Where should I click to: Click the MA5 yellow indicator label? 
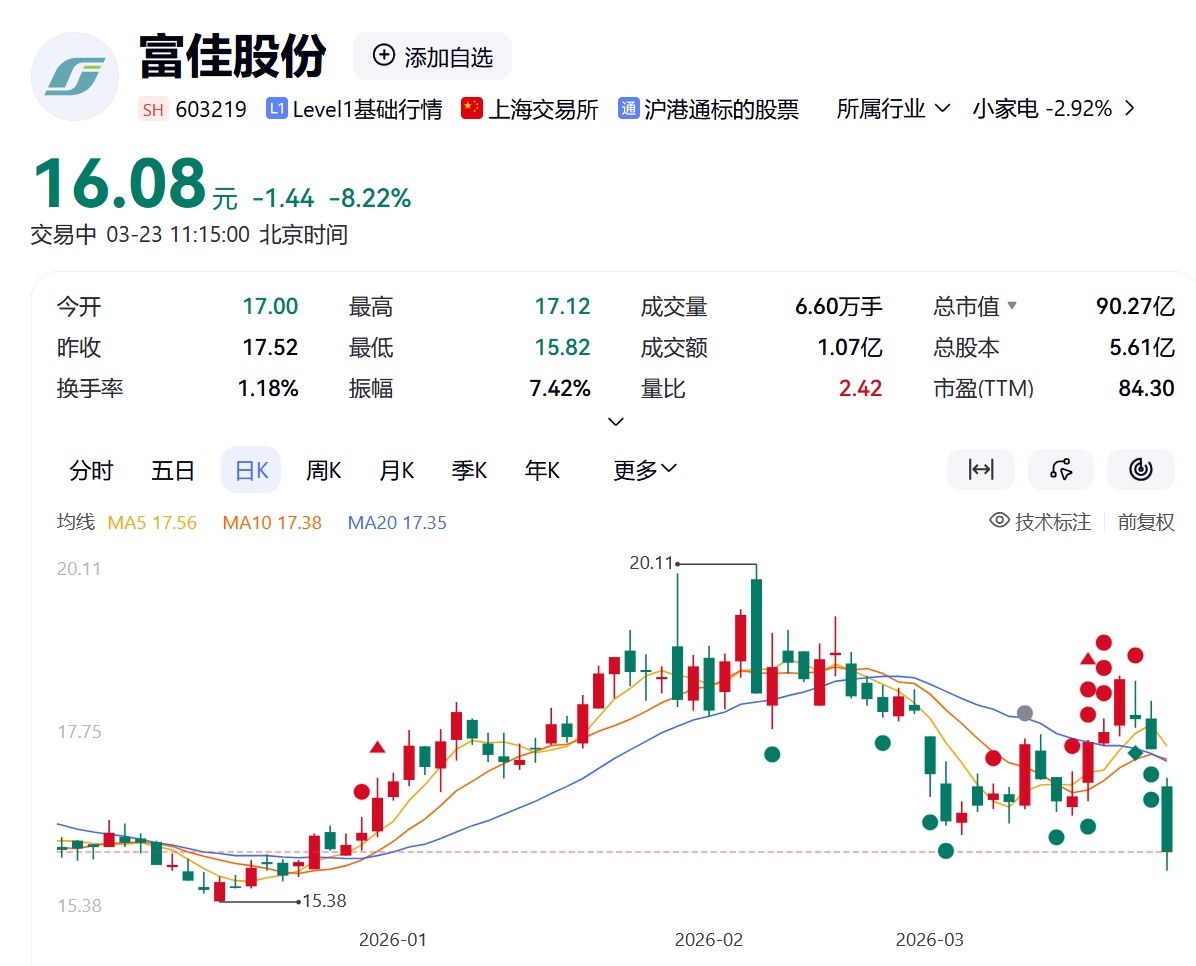click(x=152, y=522)
